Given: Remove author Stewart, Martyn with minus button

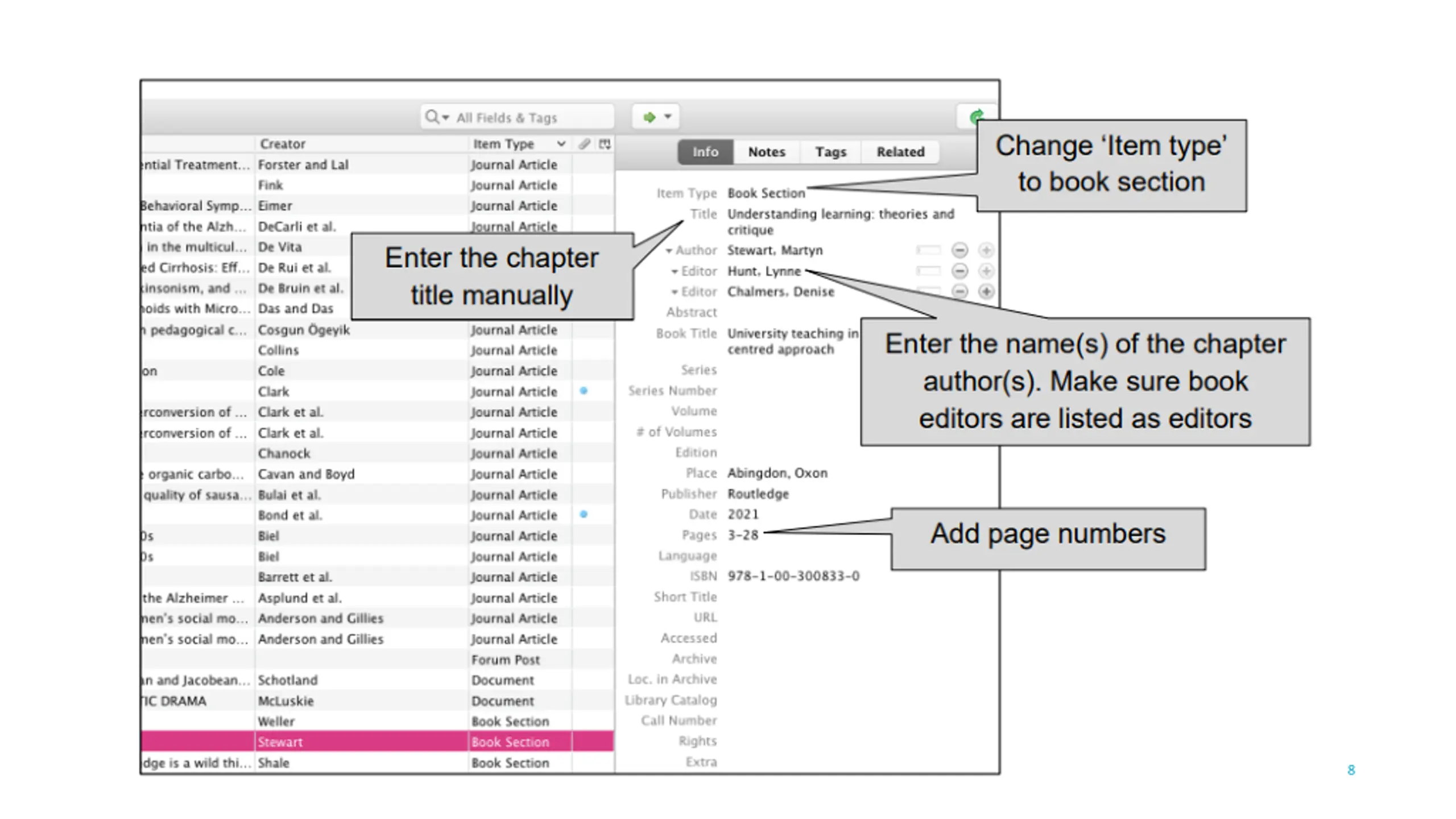Looking at the screenshot, I should click(959, 250).
